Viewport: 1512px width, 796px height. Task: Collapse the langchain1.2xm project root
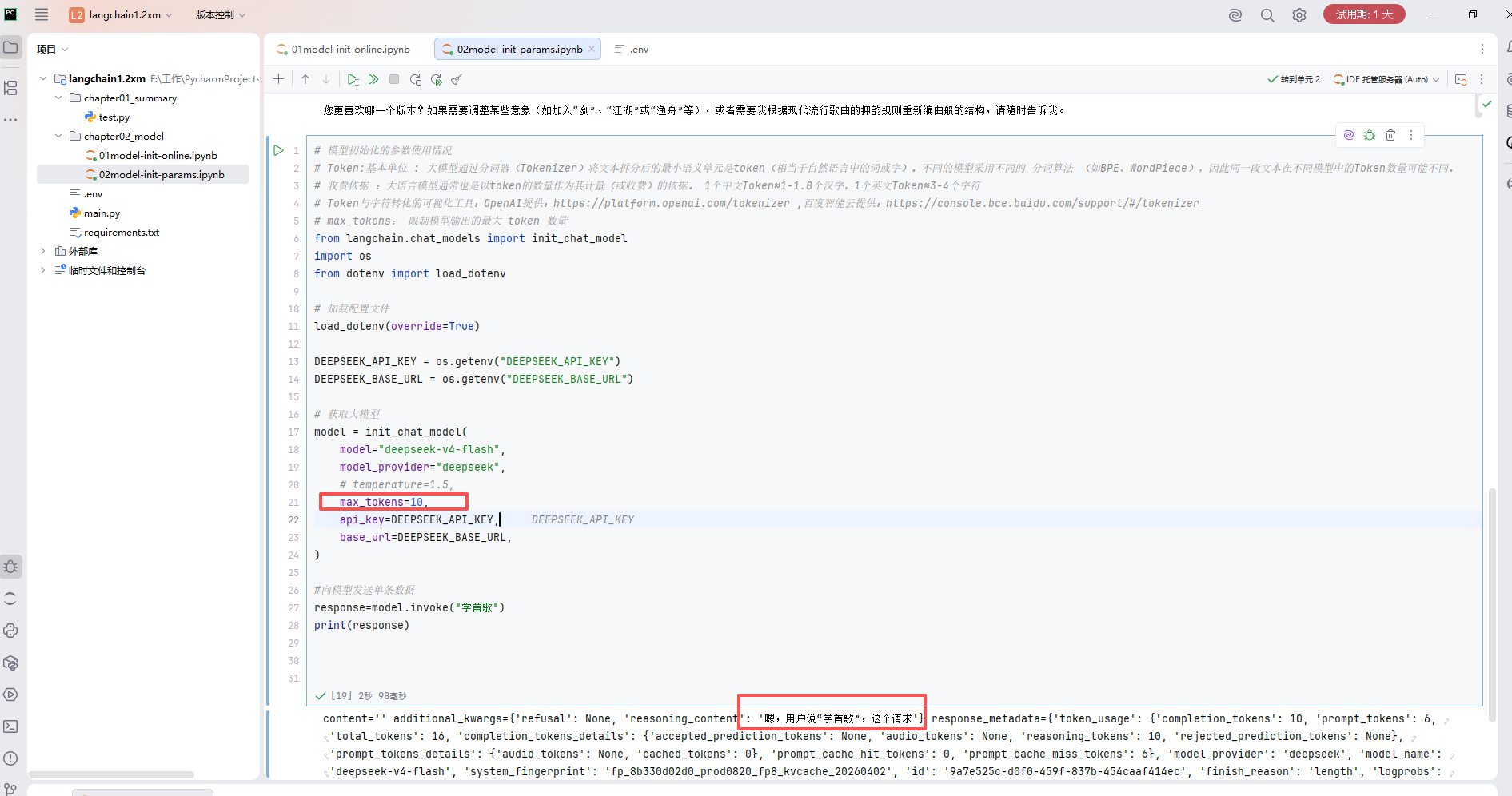[x=43, y=78]
